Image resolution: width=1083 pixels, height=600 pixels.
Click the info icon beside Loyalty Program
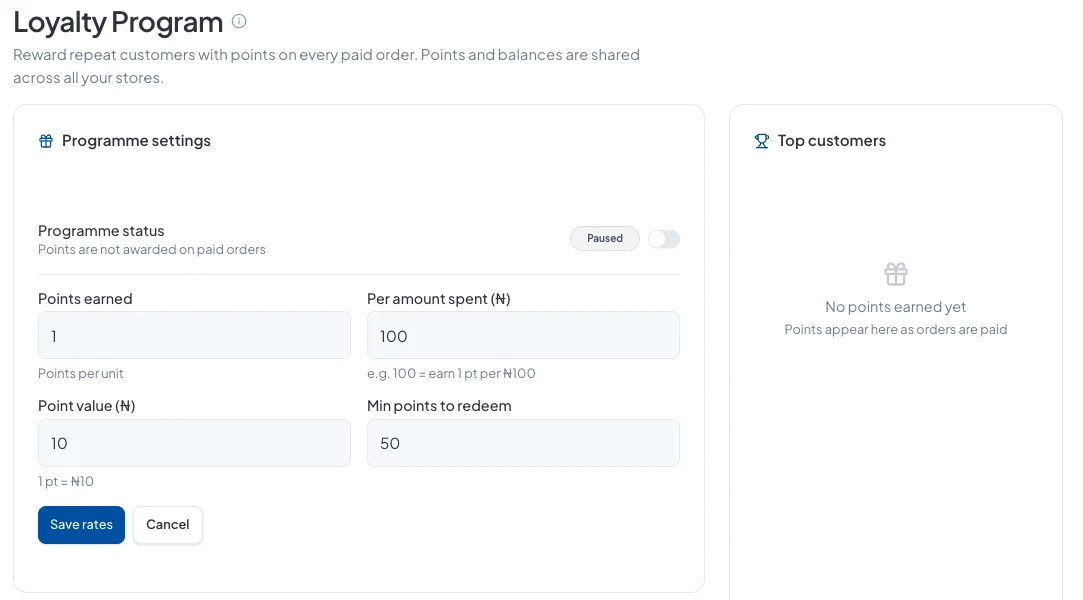(x=239, y=21)
